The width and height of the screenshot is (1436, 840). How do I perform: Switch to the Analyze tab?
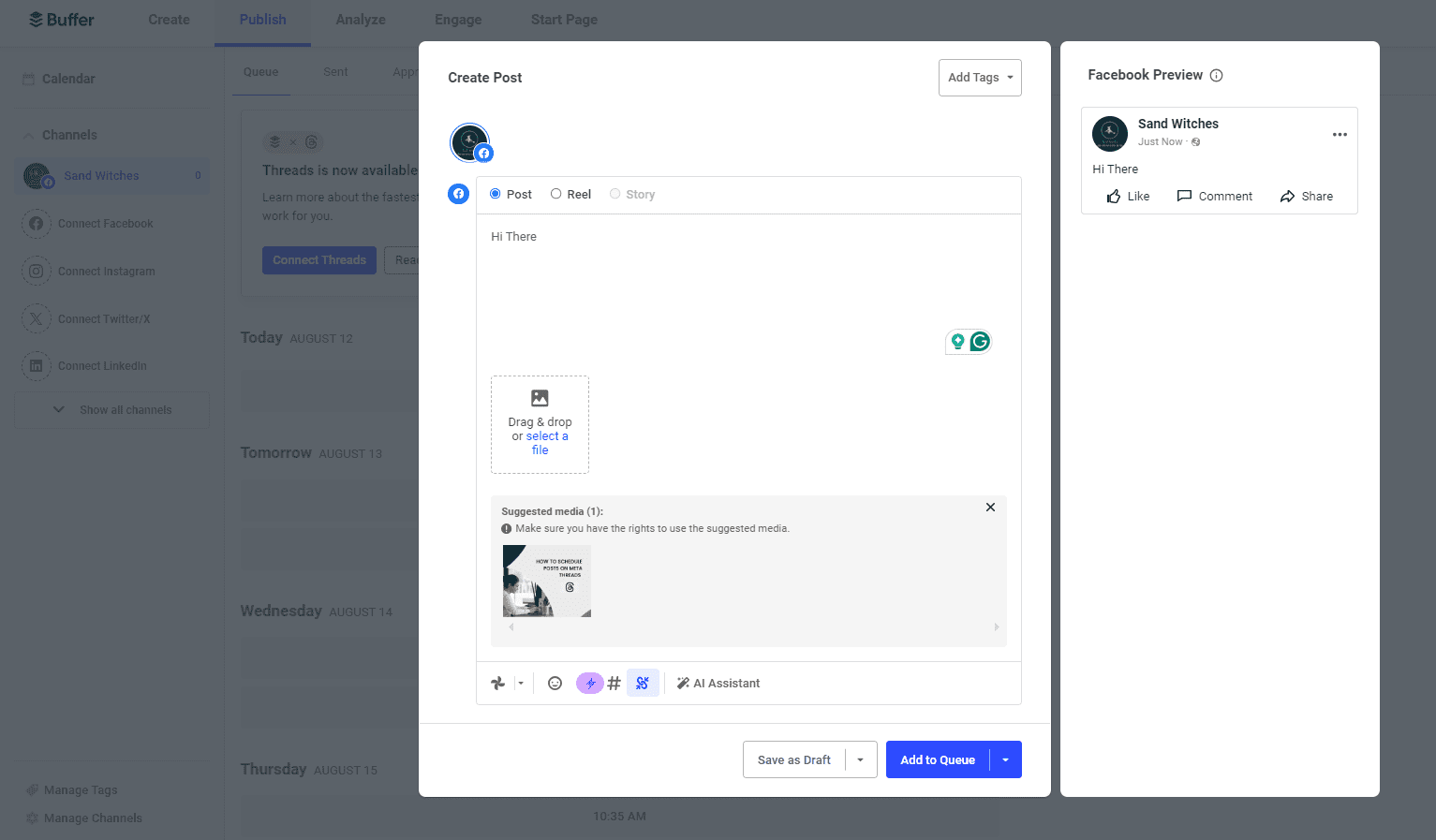click(x=360, y=19)
